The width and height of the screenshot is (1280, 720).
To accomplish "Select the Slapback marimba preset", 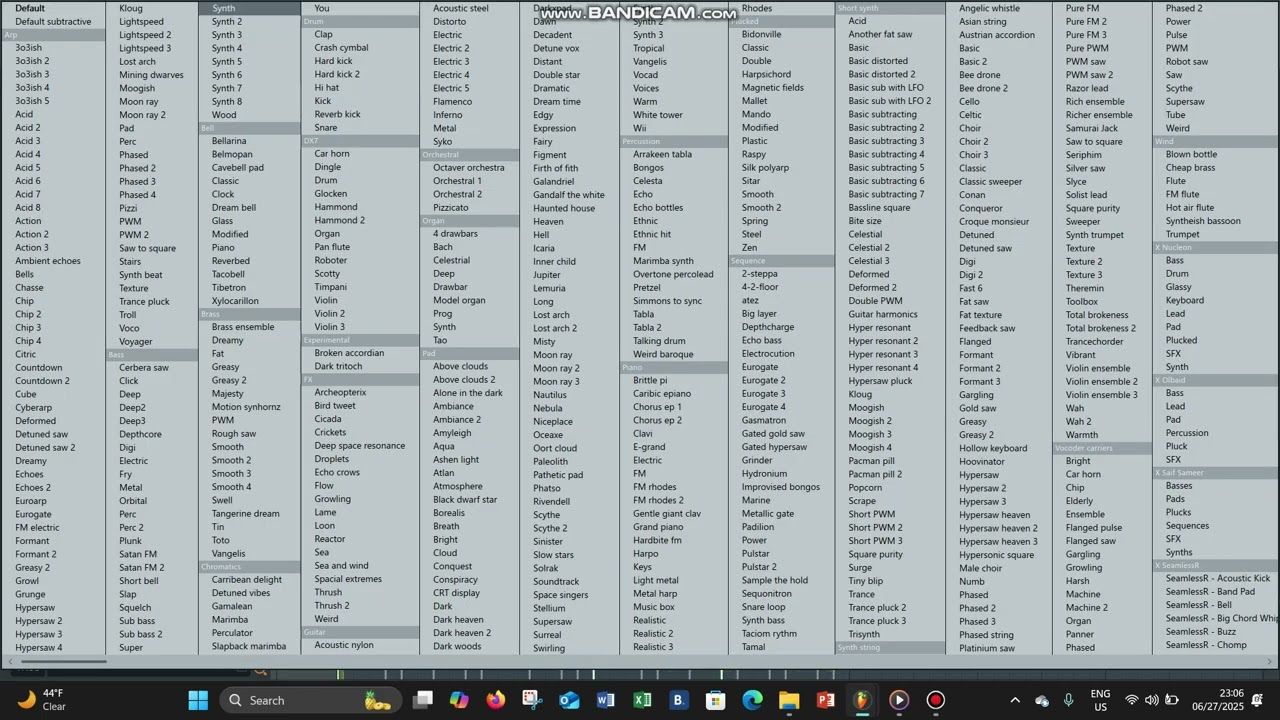I will pyautogui.click(x=249, y=646).
